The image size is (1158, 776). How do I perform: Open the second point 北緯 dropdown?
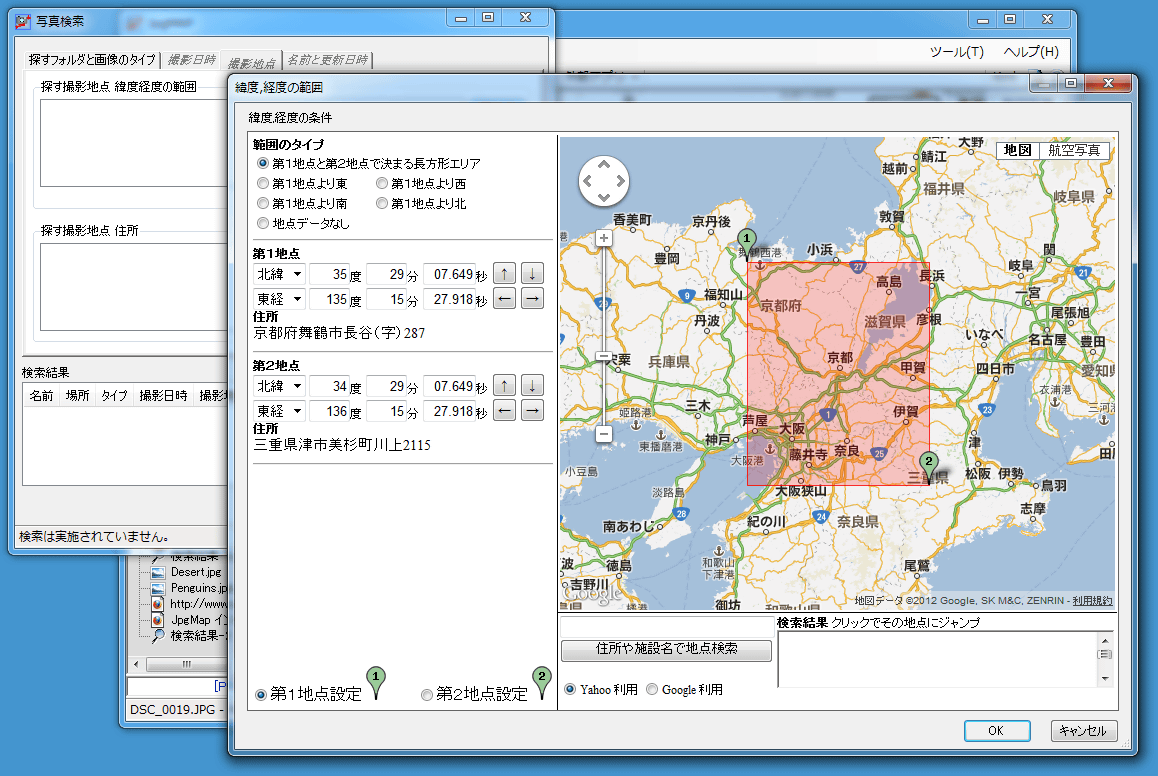pyautogui.click(x=278, y=385)
